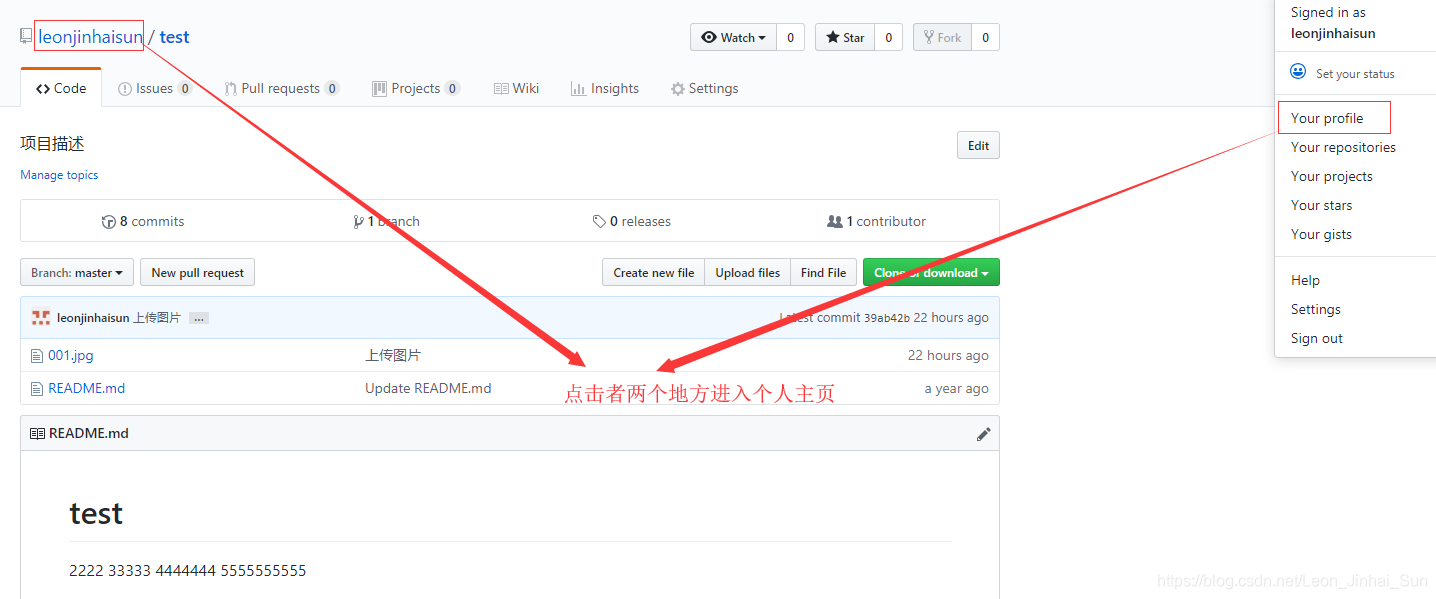Open the Projects tab
Viewport: 1436px width, 599px height.
pos(416,88)
